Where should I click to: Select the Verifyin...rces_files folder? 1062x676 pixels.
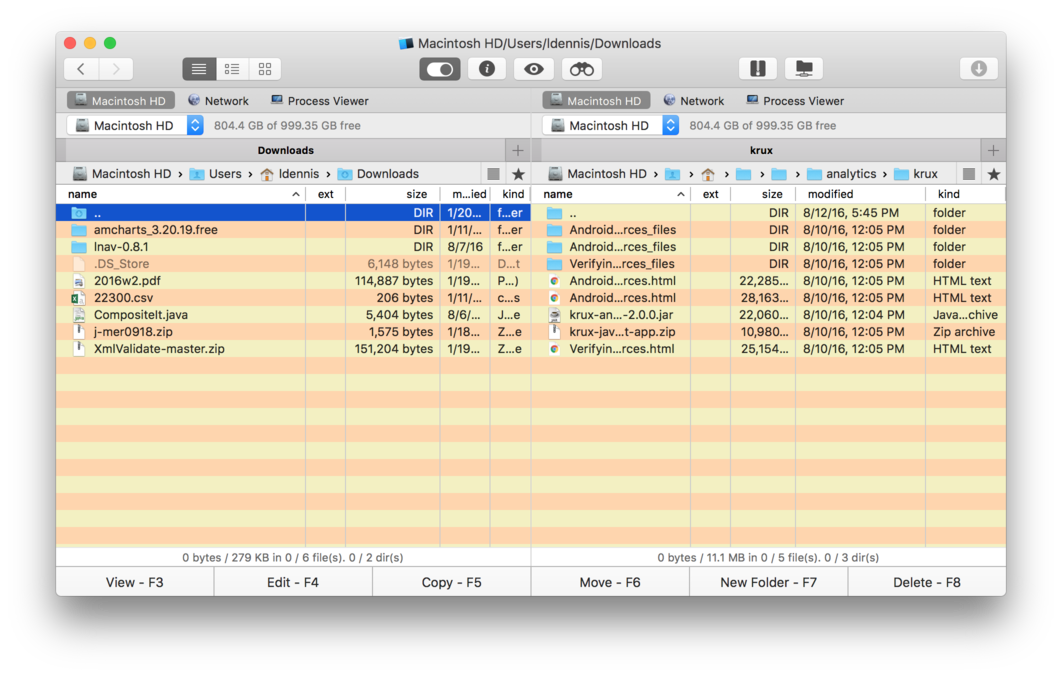point(769,263)
